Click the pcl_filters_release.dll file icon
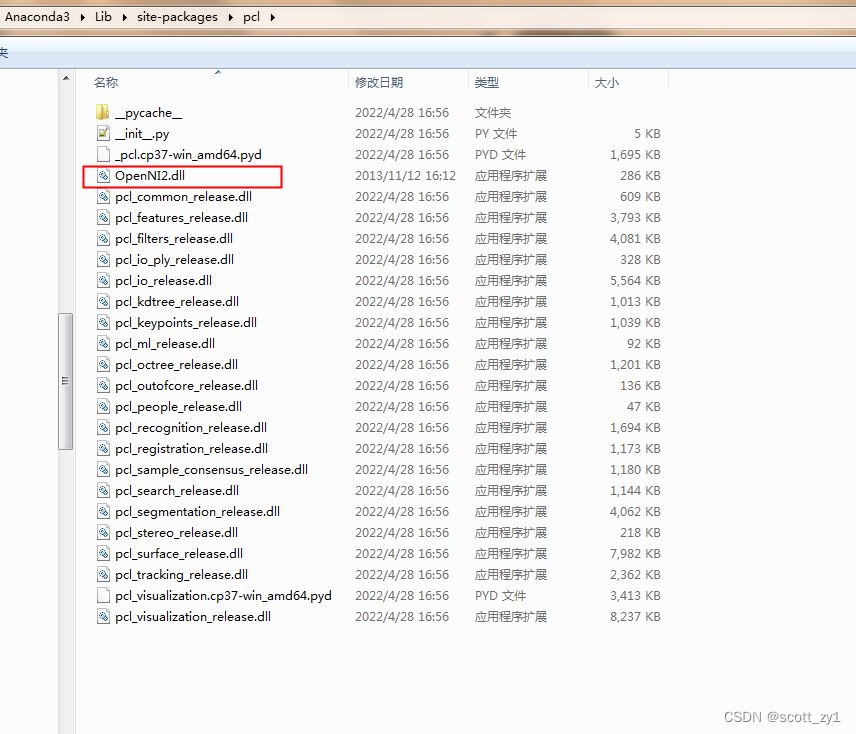The width and height of the screenshot is (856, 734). [103, 238]
